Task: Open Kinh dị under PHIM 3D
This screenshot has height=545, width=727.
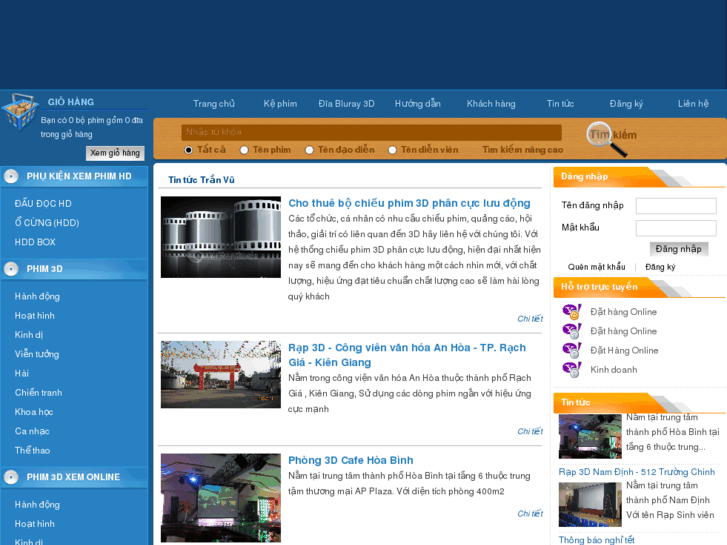Action: [28, 335]
